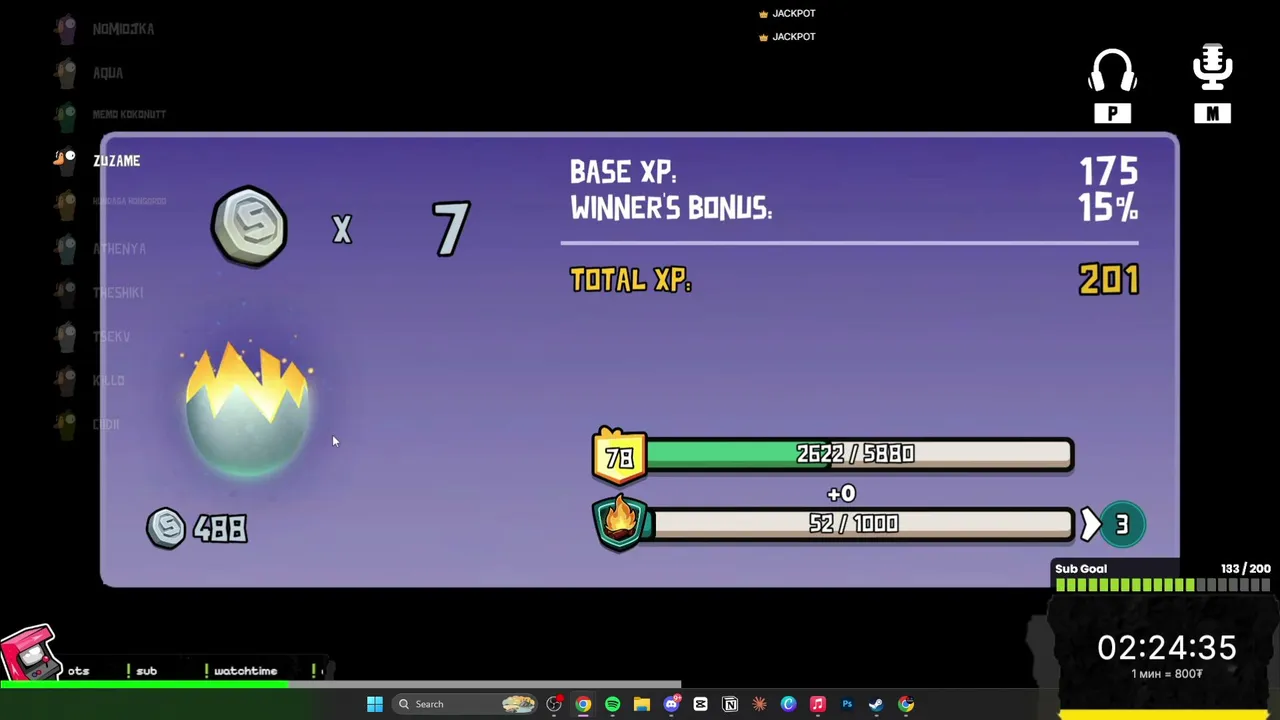Select player ATHENYA in the list
The width and height of the screenshot is (1280, 720).
[x=119, y=249]
